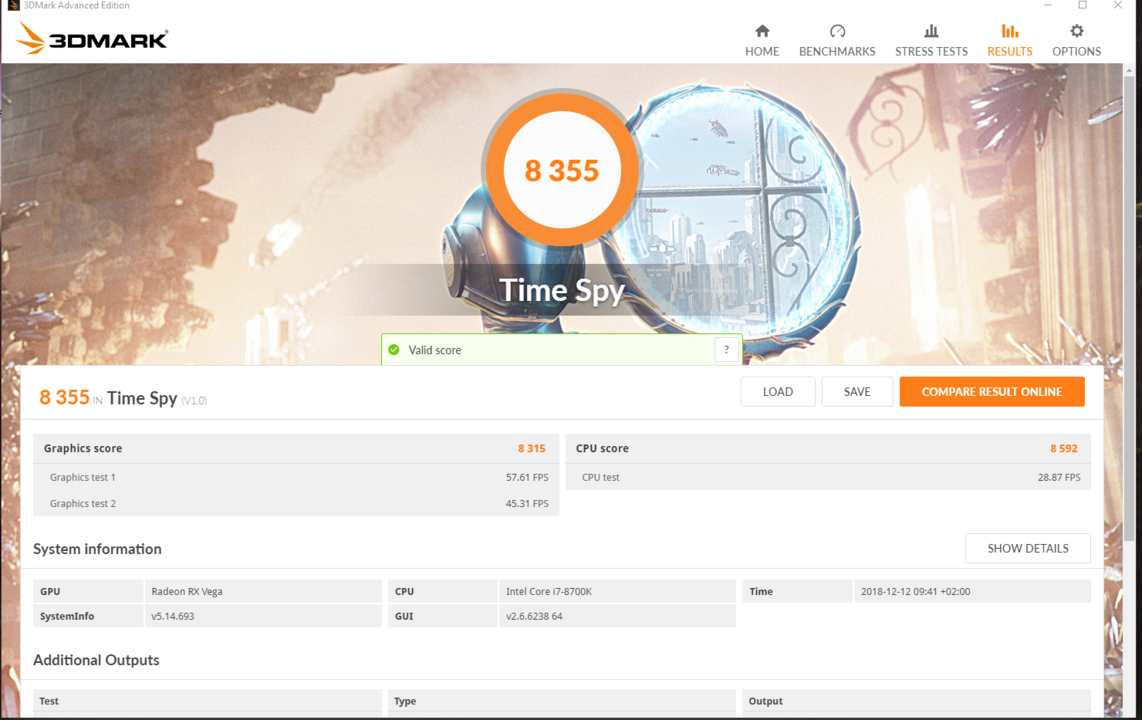
Task: Click the 45.31 FPS value
Action: click(527, 504)
